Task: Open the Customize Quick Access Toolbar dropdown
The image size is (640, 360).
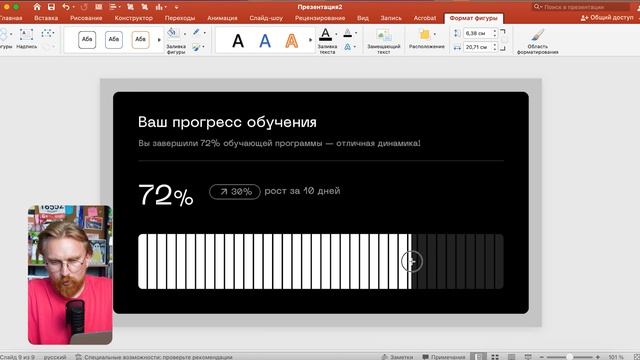Action: [176, 7]
